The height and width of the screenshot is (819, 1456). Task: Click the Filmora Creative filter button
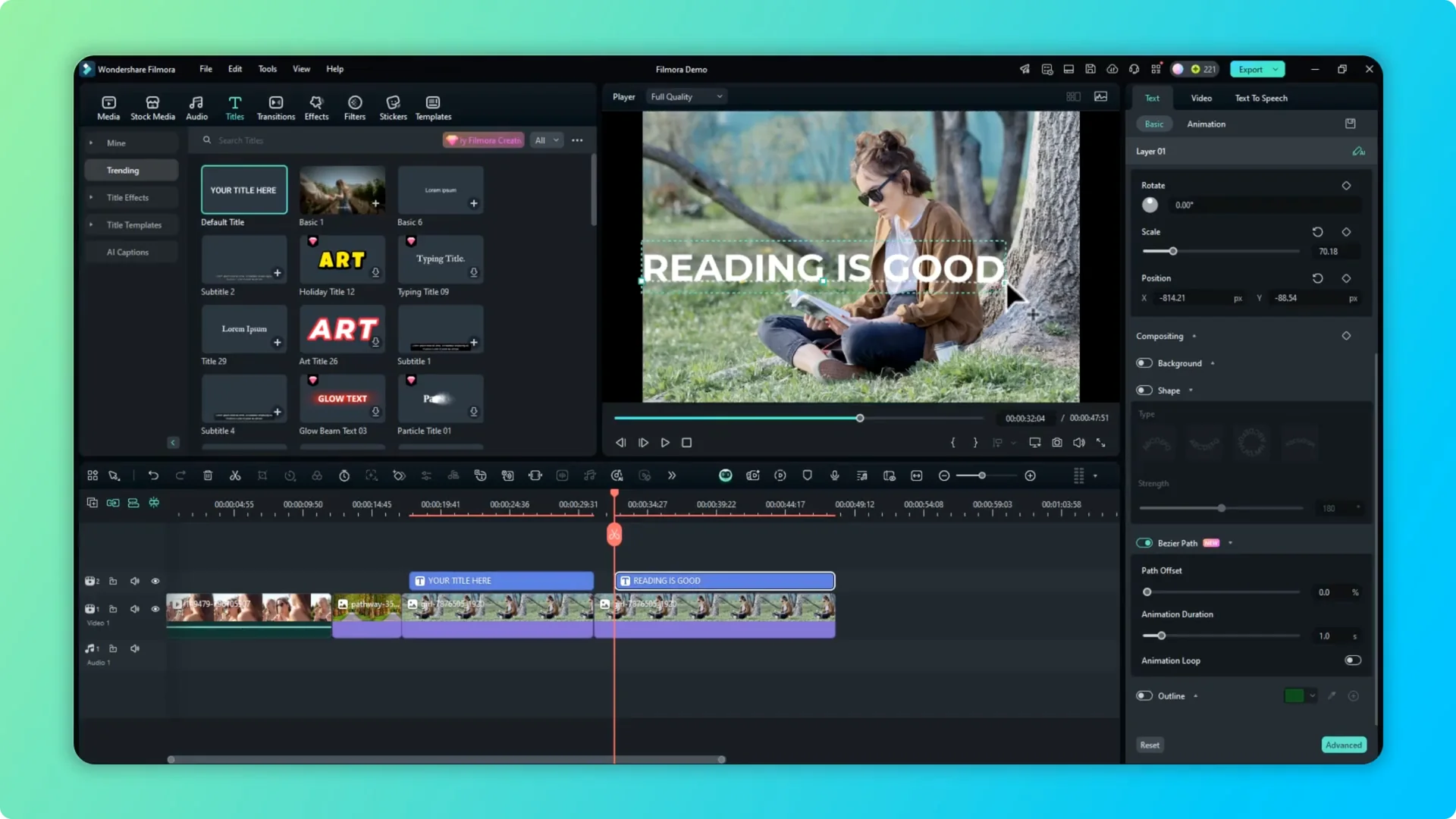click(x=484, y=140)
